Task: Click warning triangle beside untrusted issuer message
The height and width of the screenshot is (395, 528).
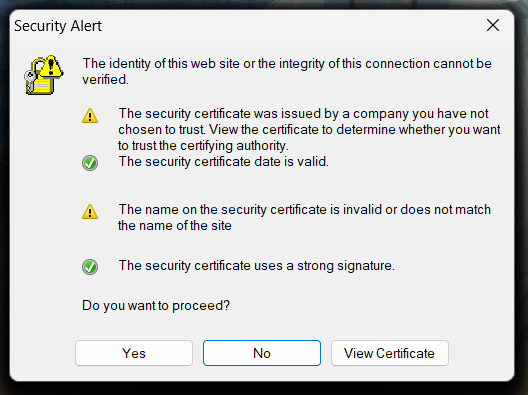Action: 90,116
